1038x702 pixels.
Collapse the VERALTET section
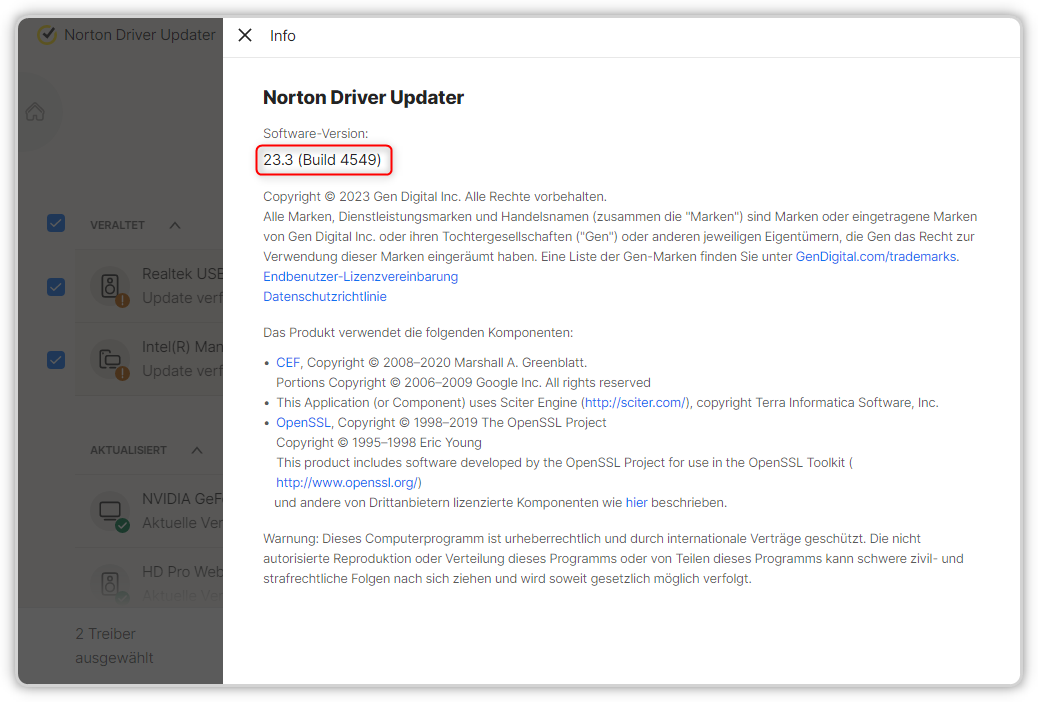tap(175, 225)
